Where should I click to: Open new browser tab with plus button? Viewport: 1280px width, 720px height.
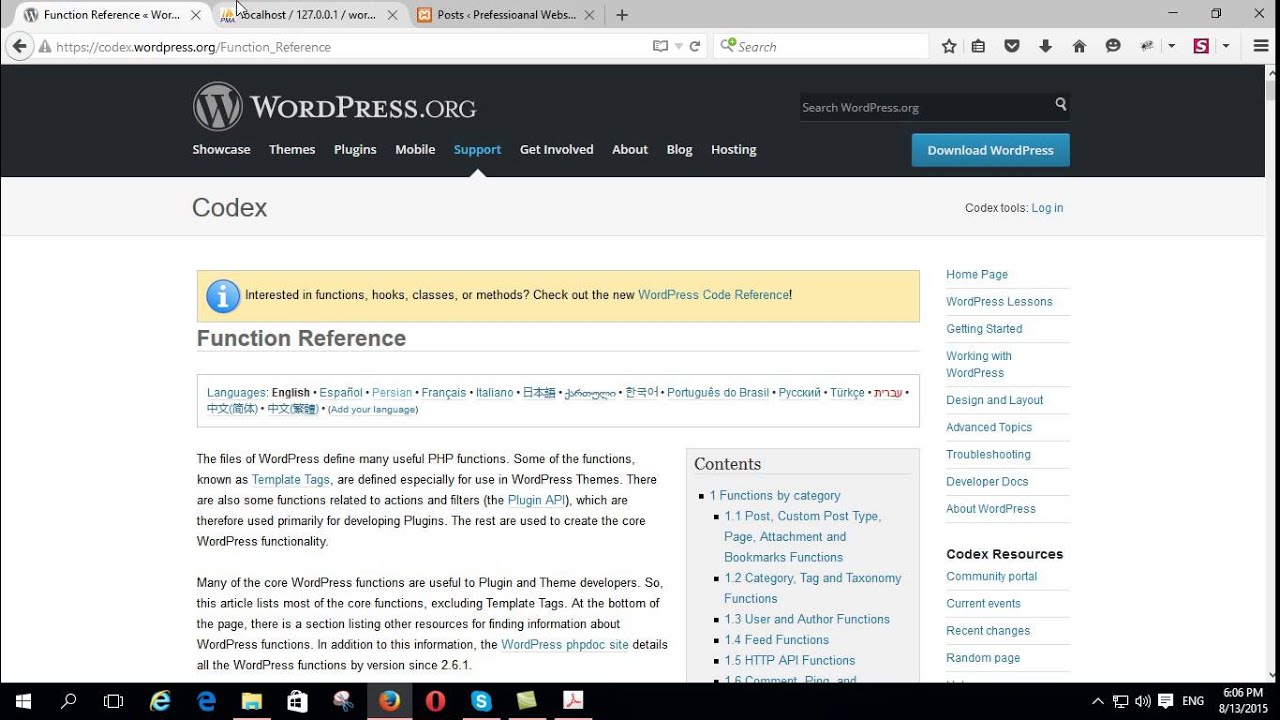click(x=622, y=15)
